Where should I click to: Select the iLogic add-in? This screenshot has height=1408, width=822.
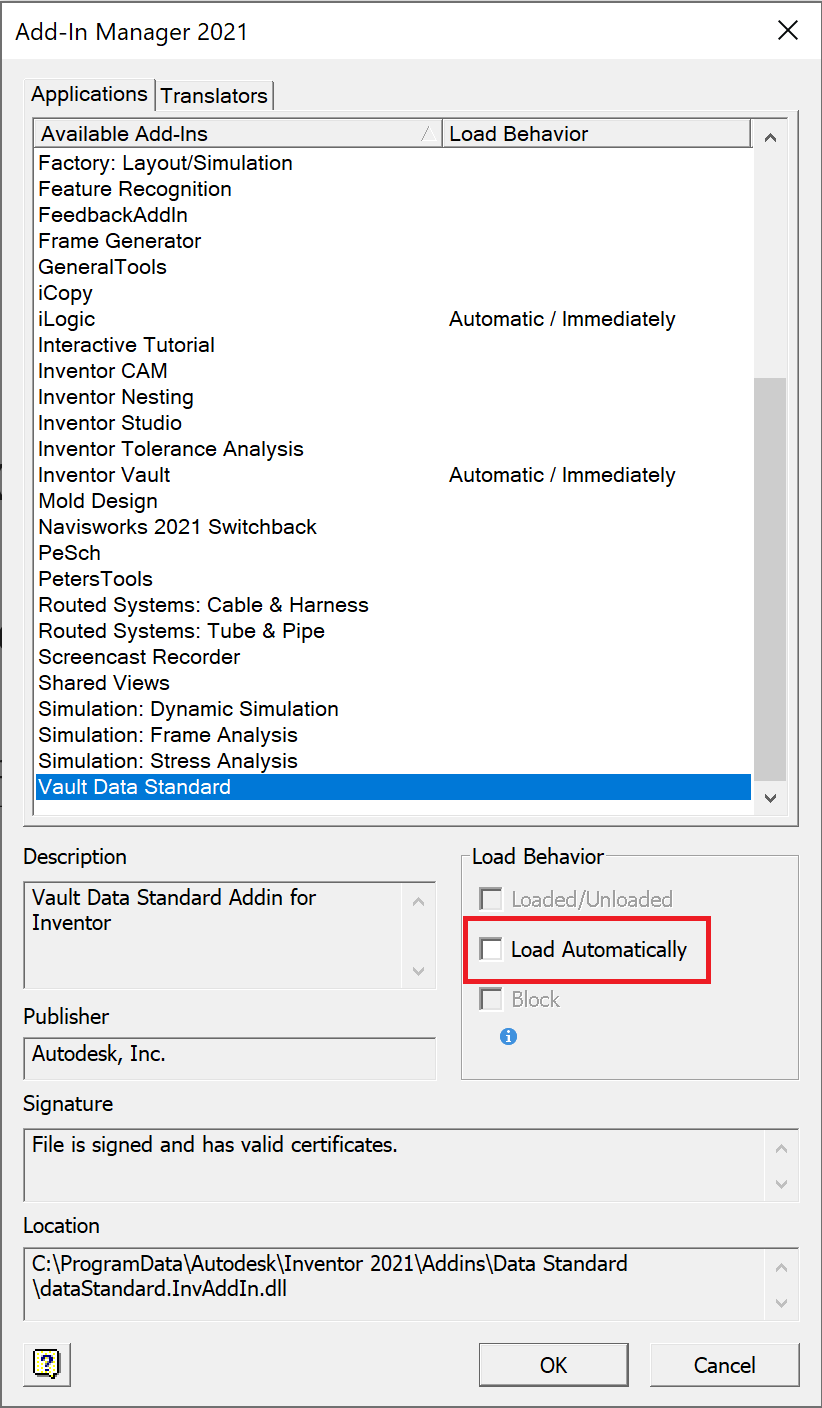click(67, 319)
